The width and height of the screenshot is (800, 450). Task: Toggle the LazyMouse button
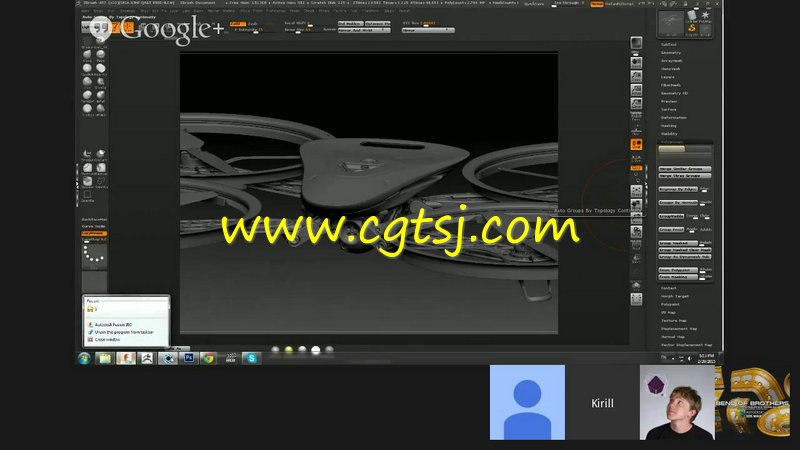coord(94,233)
